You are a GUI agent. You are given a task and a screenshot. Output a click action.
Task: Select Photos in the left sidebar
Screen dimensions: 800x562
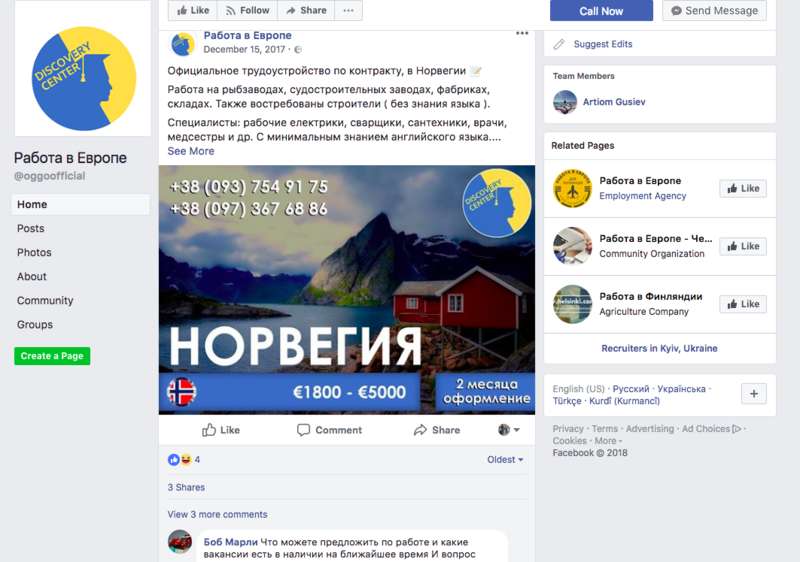pyautogui.click(x=34, y=252)
